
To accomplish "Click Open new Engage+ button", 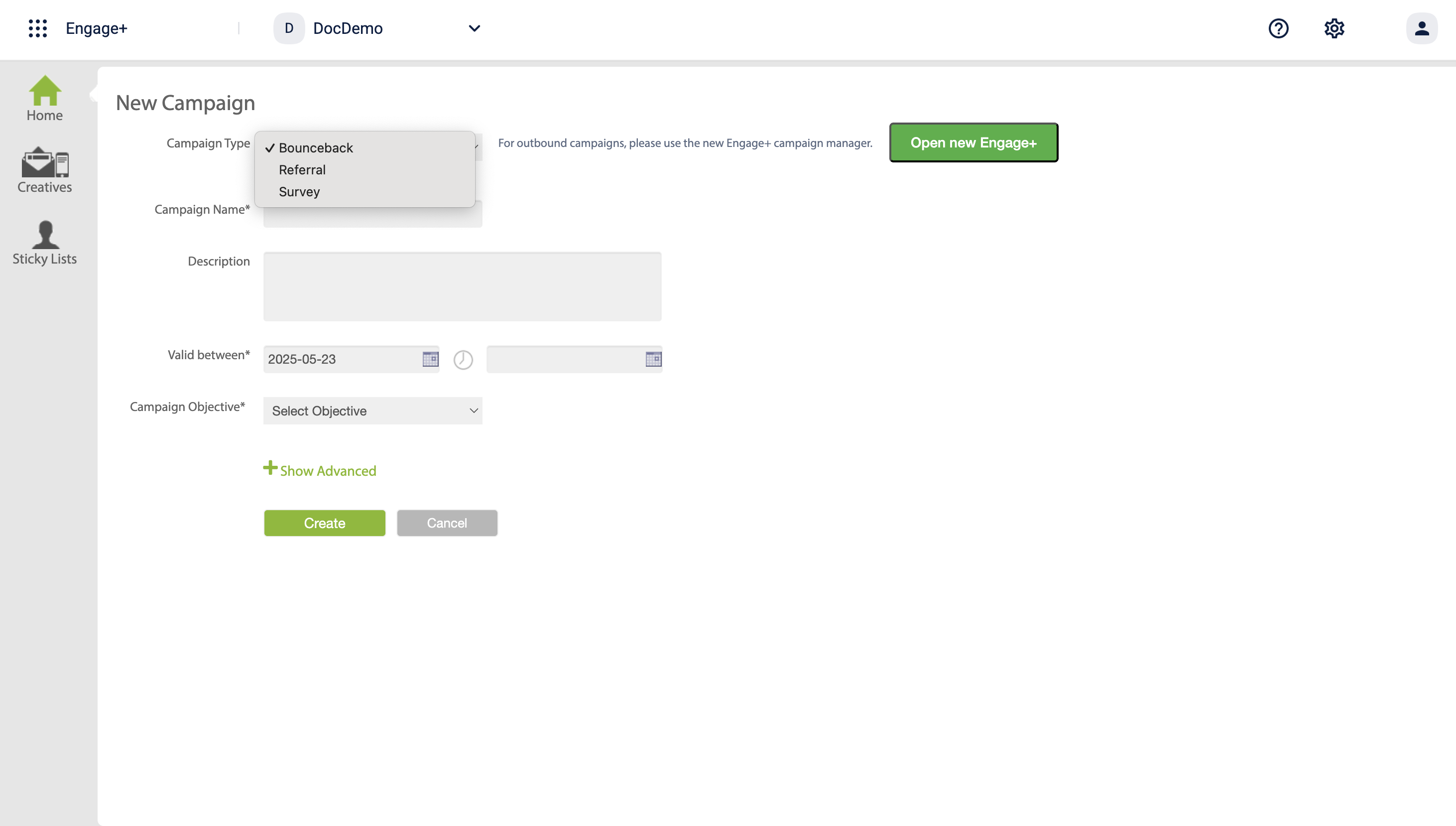I will 973,142.
